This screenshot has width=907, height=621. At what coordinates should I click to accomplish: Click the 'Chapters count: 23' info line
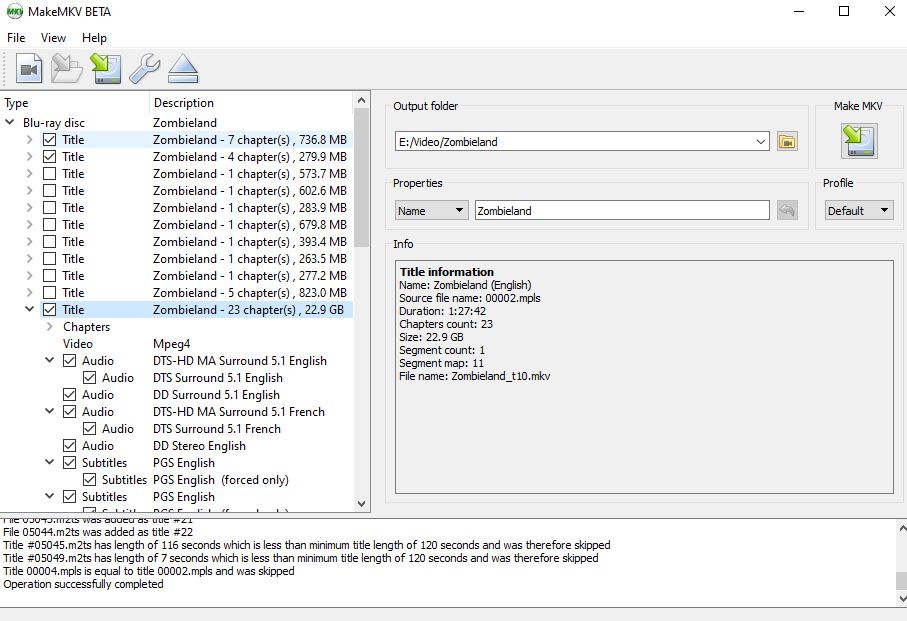pyautogui.click(x=446, y=324)
